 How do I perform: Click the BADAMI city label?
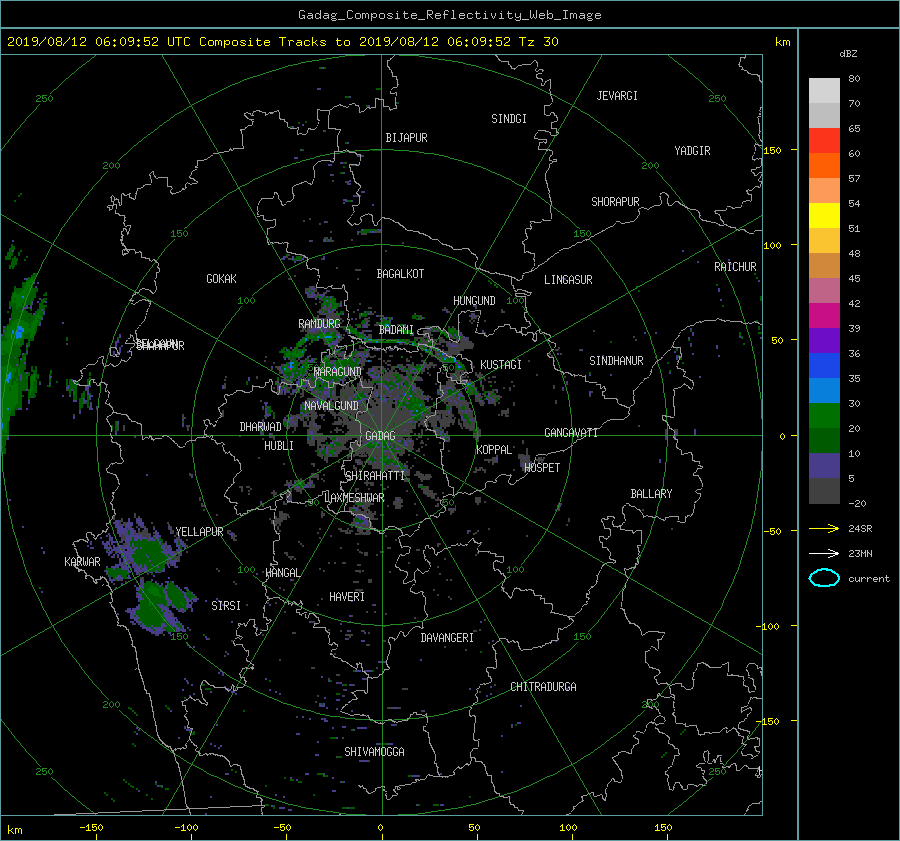coord(396,330)
